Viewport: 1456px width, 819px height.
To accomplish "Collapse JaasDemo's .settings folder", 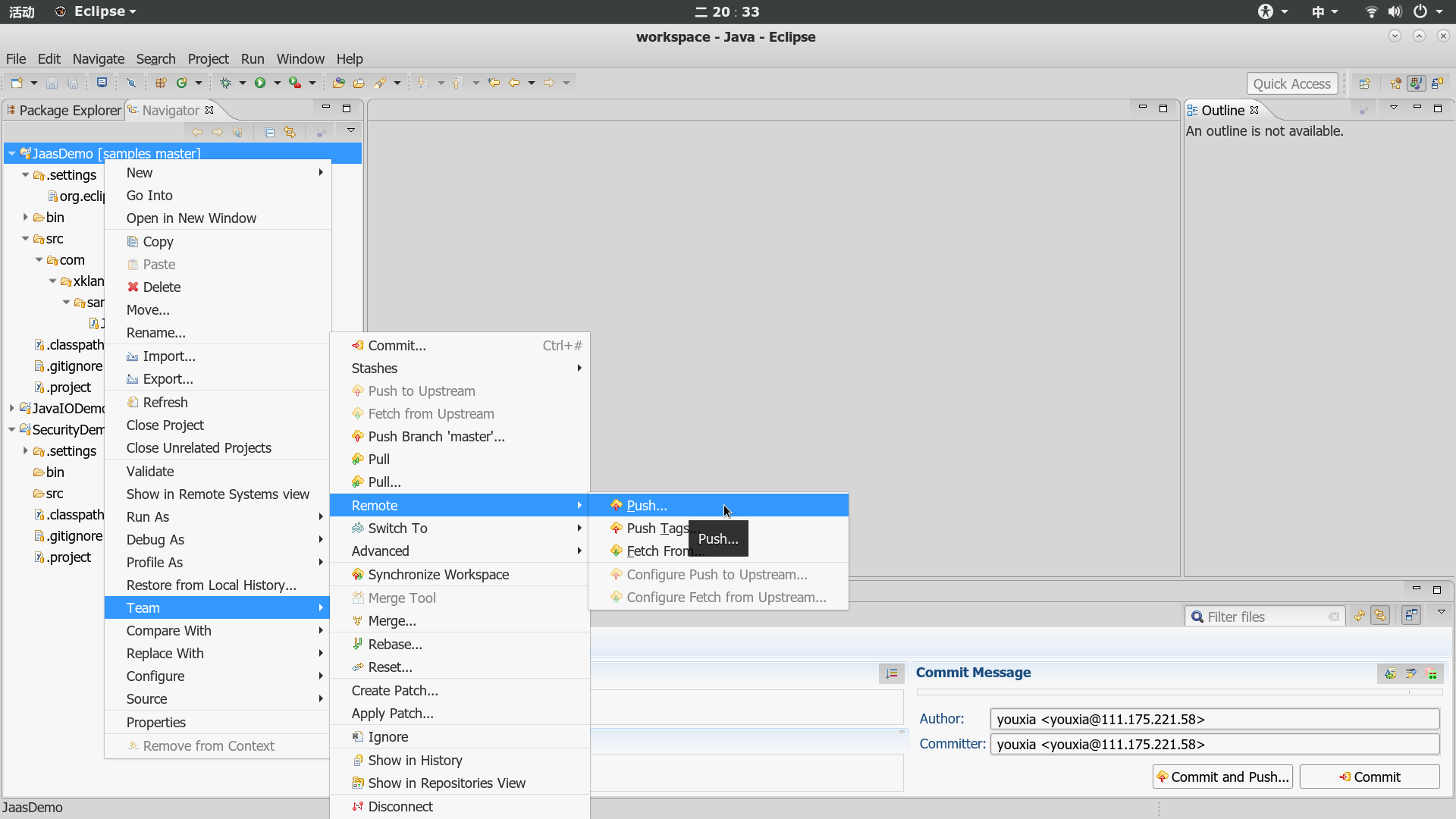I will (26, 174).
